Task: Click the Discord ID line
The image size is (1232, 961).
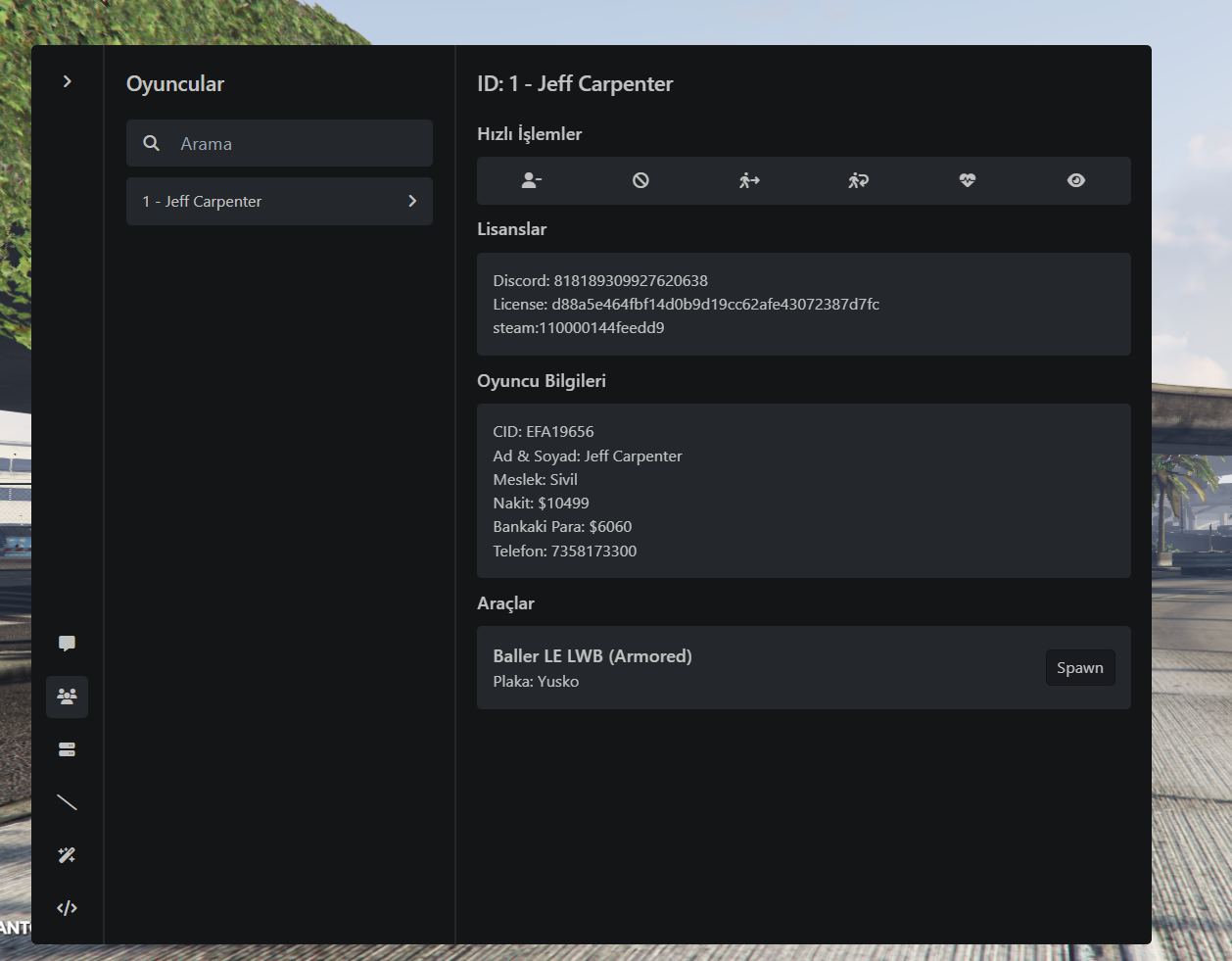Action: click(x=600, y=280)
